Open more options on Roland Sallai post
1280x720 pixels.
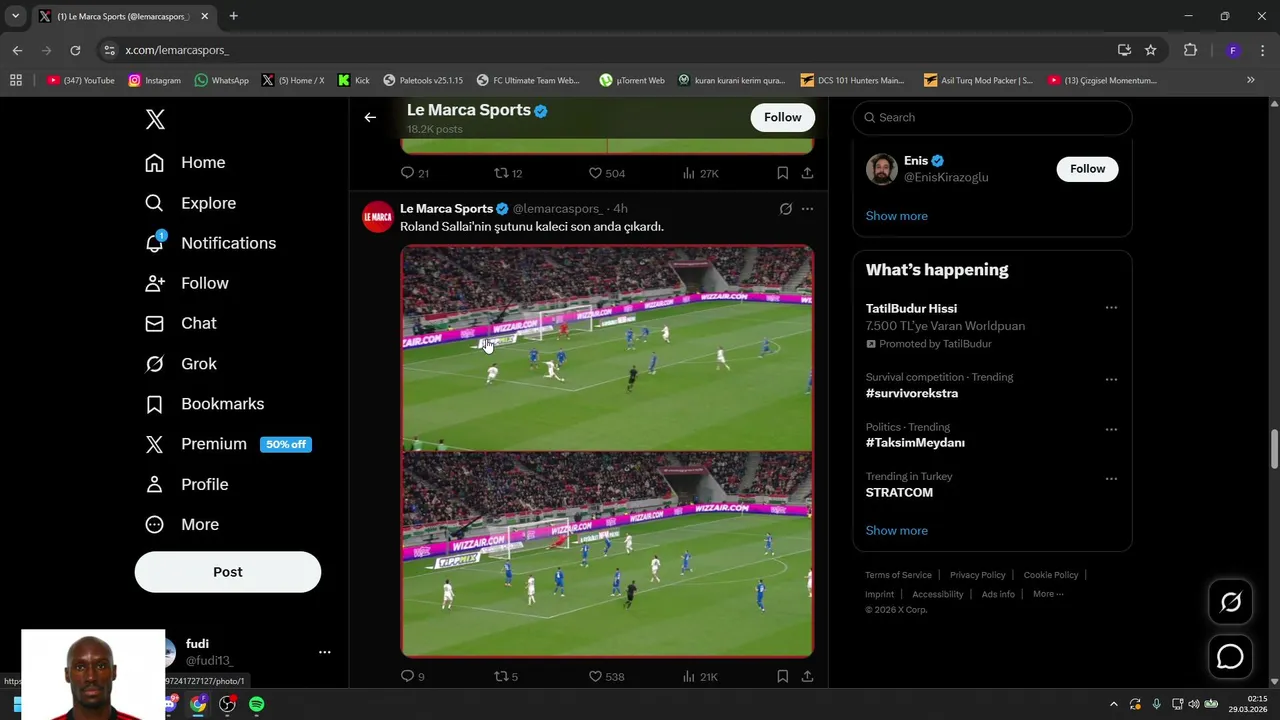click(807, 209)
